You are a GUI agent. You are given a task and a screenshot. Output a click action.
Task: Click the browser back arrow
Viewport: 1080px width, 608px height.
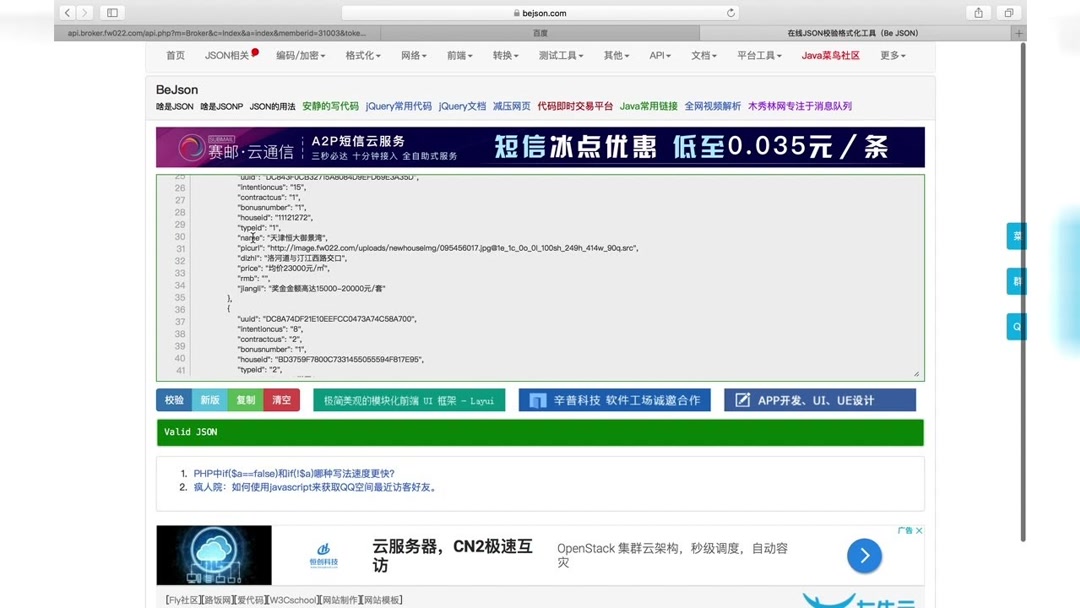[67, 12]
